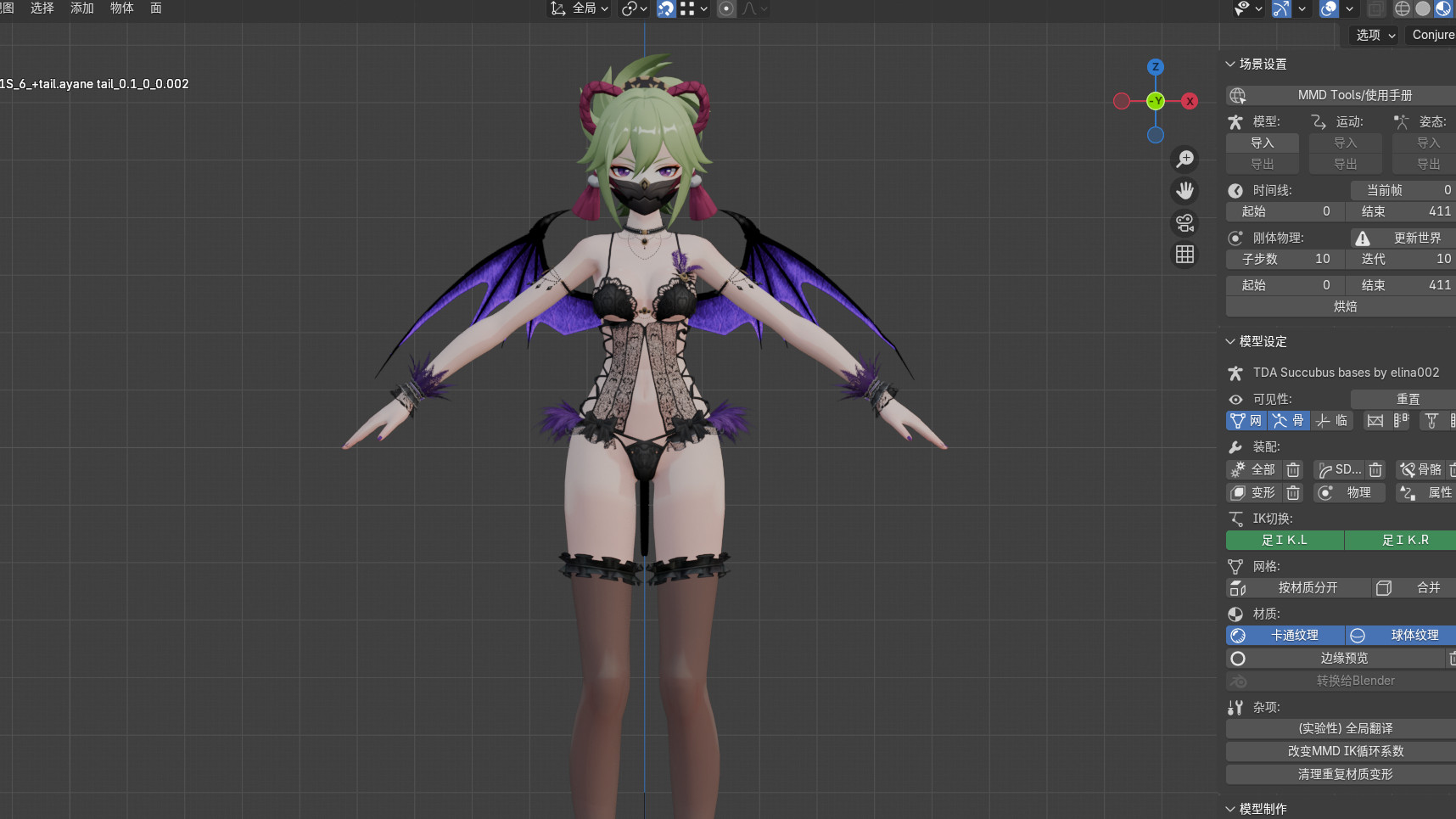This screenshot has height=819, width=1456.
Task: Select the pan view hand icon
Action: tap(1184, 191)
